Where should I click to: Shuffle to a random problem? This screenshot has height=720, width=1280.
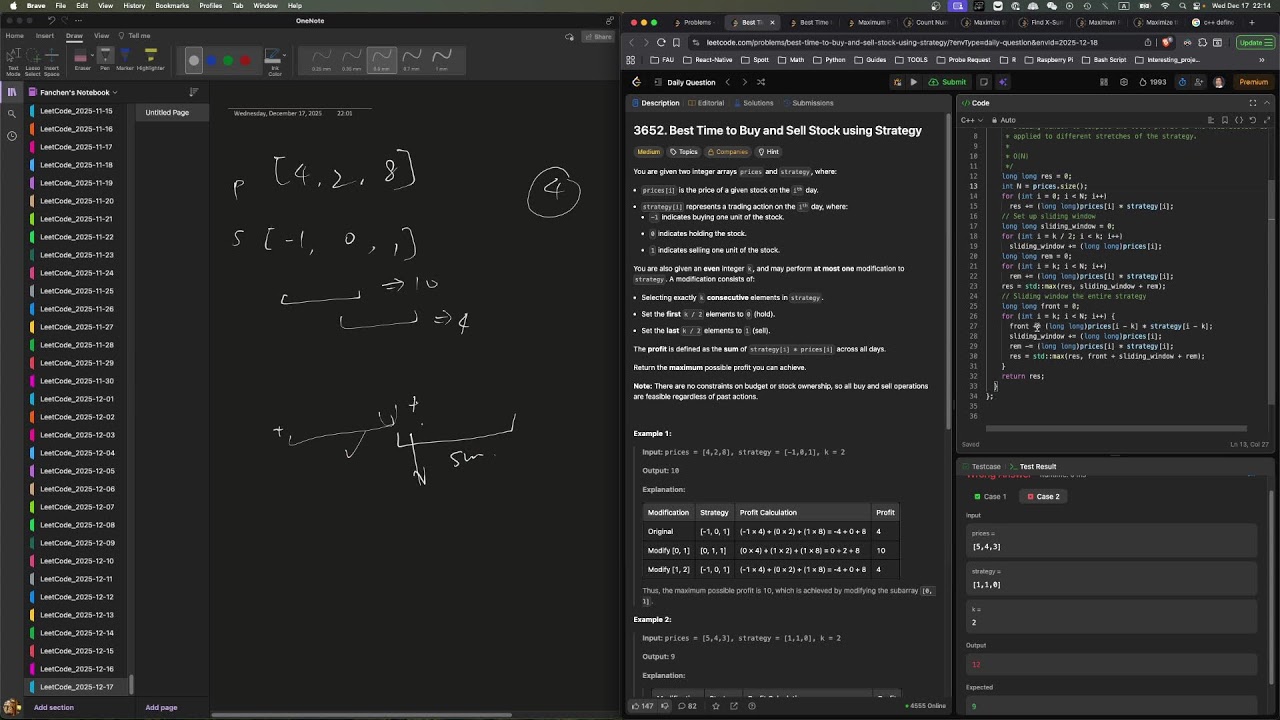tap(761, 82)
